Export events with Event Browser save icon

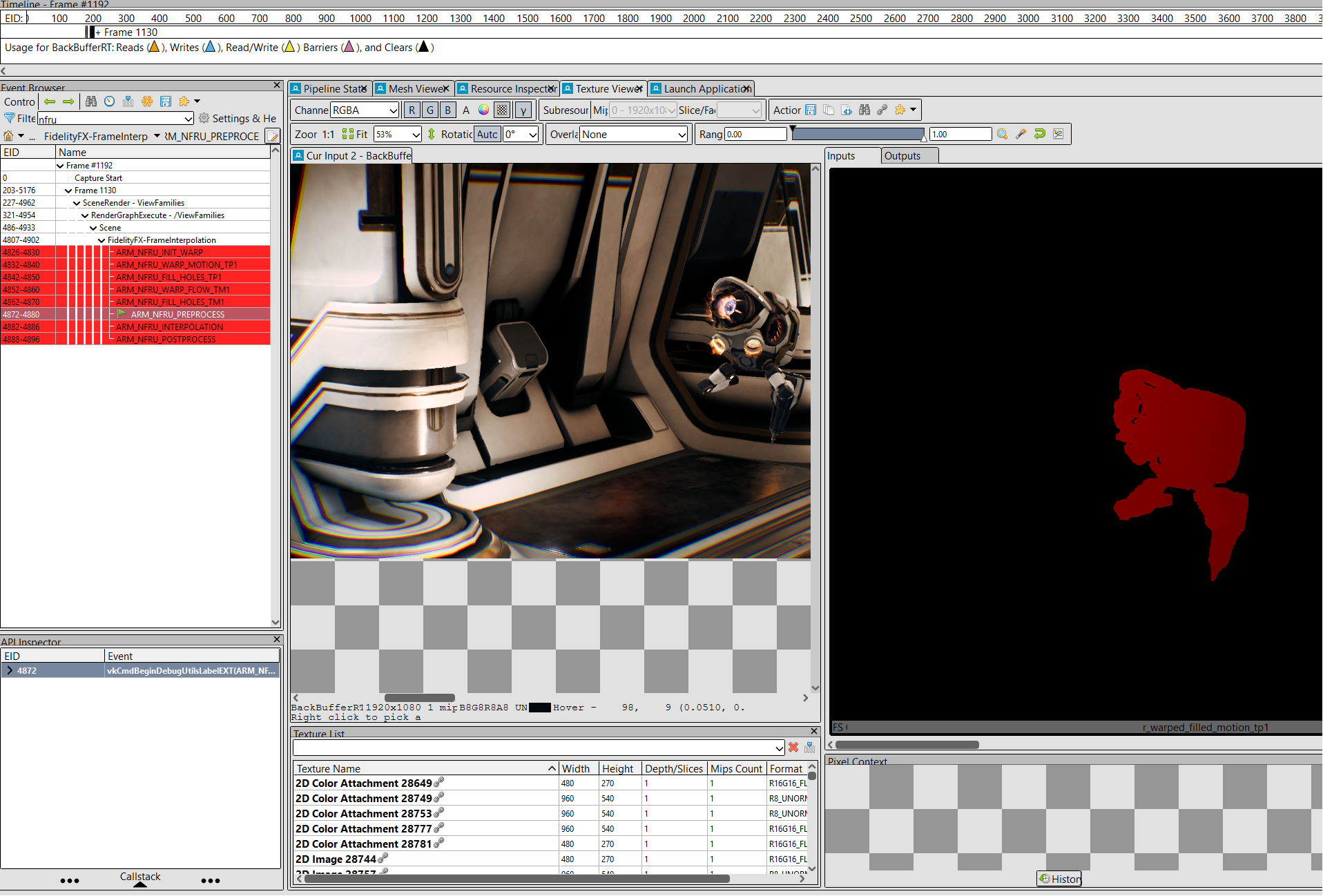tap(166, 101)
